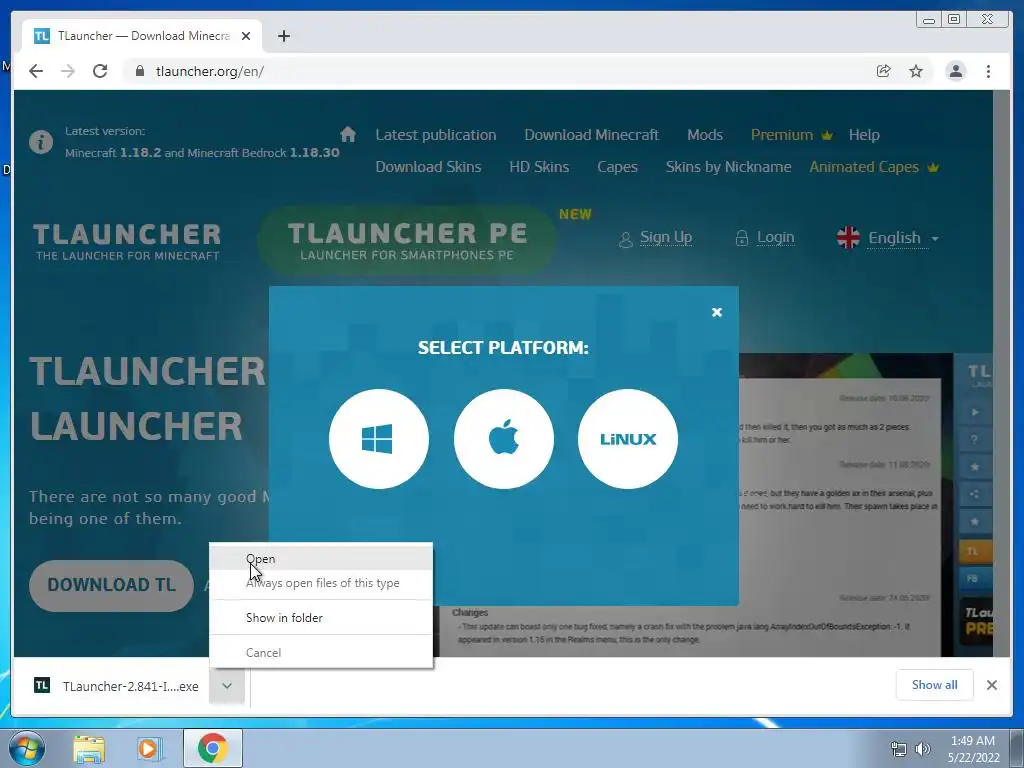
Task: Click the Chrome taskbar icon
Action: [213, 748]
